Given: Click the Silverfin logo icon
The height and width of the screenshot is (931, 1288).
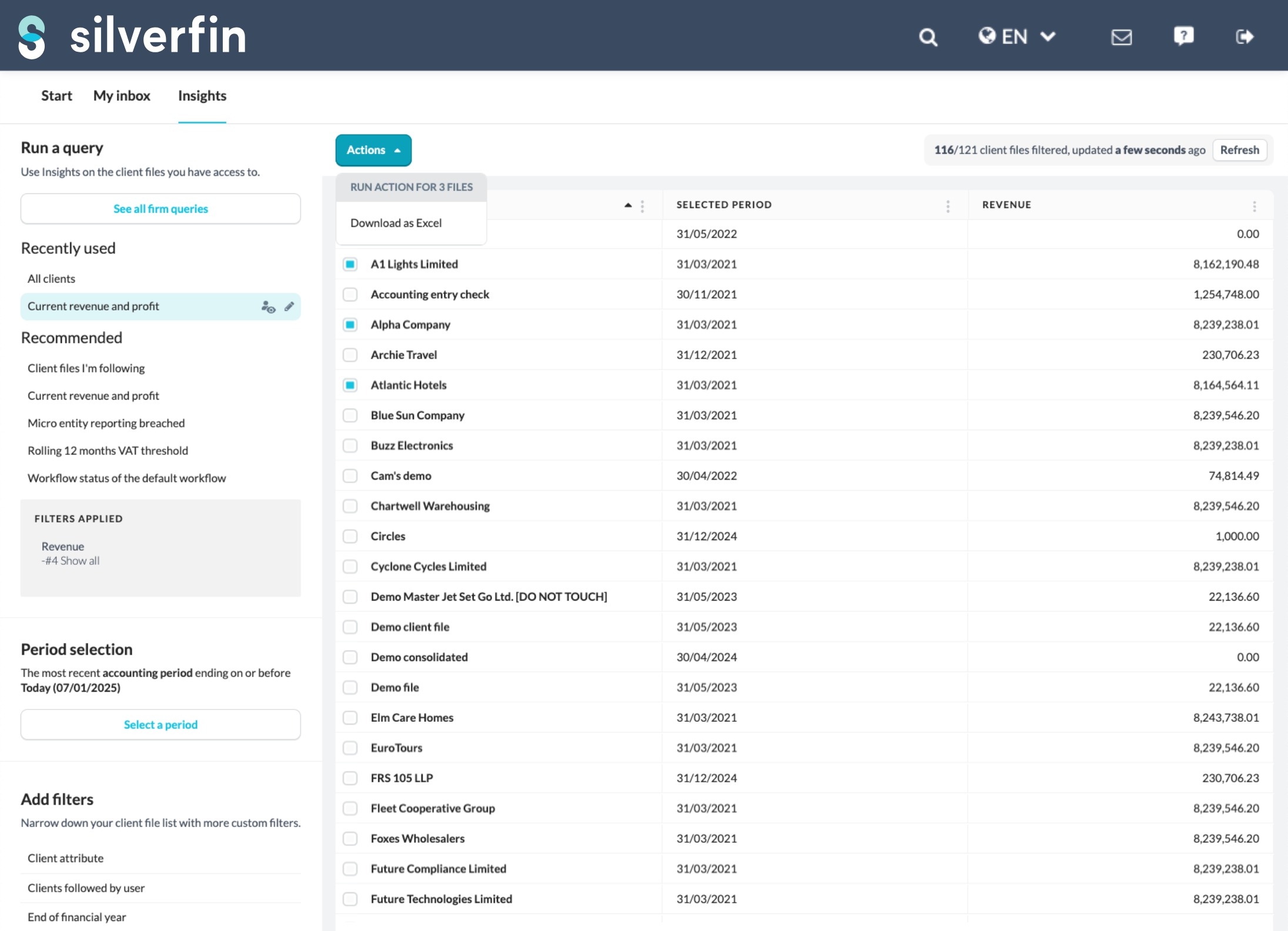Looking at the screenshot, I should [32, 37].
